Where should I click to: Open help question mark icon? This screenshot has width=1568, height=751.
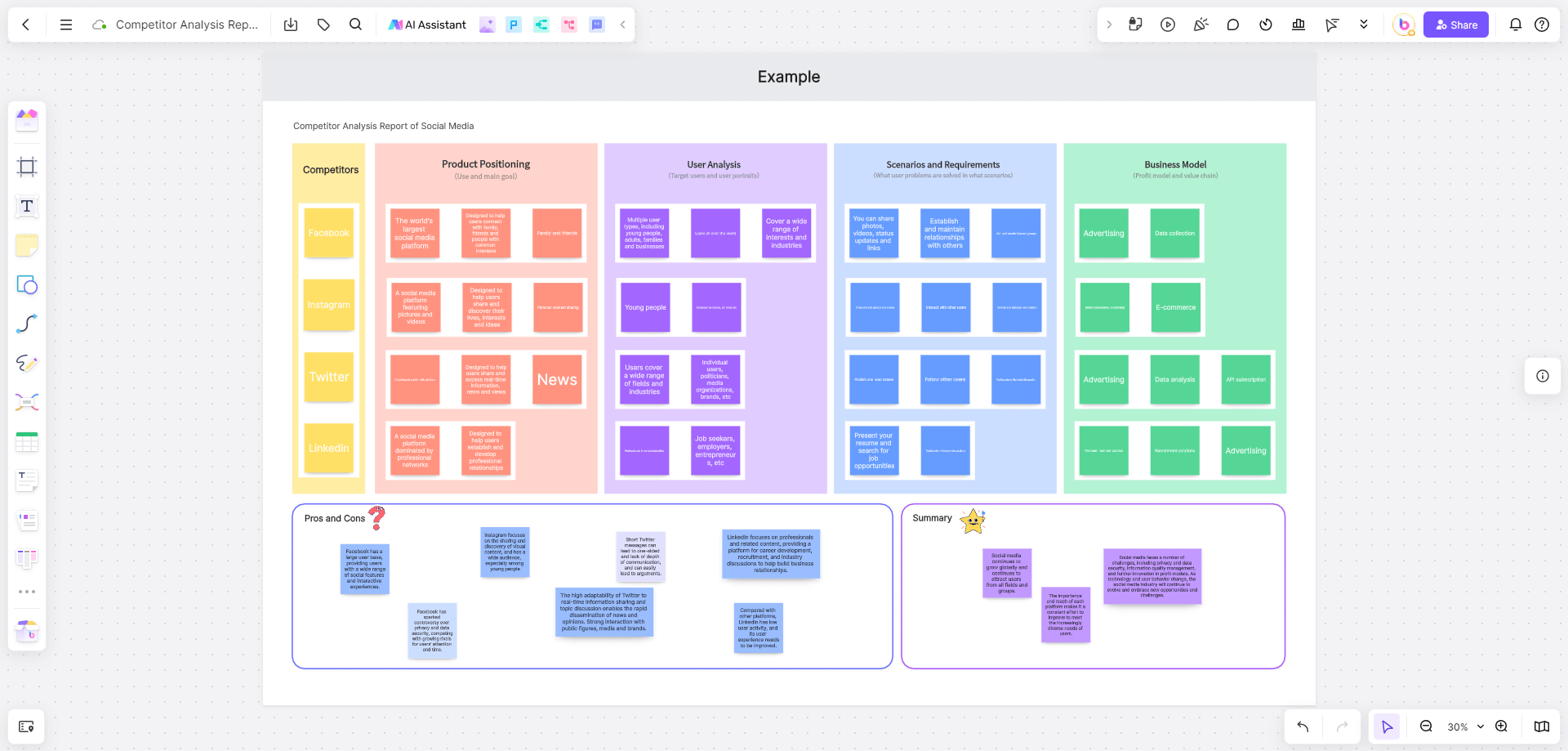(x=1542, y=25)
